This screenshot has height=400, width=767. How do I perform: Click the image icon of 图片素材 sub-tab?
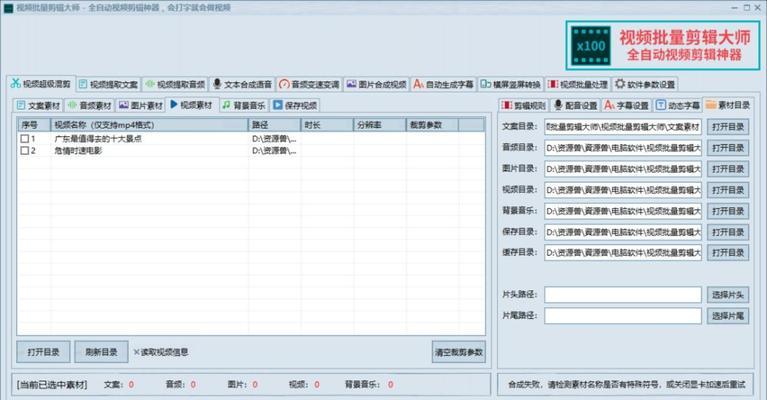pos(124,105)
